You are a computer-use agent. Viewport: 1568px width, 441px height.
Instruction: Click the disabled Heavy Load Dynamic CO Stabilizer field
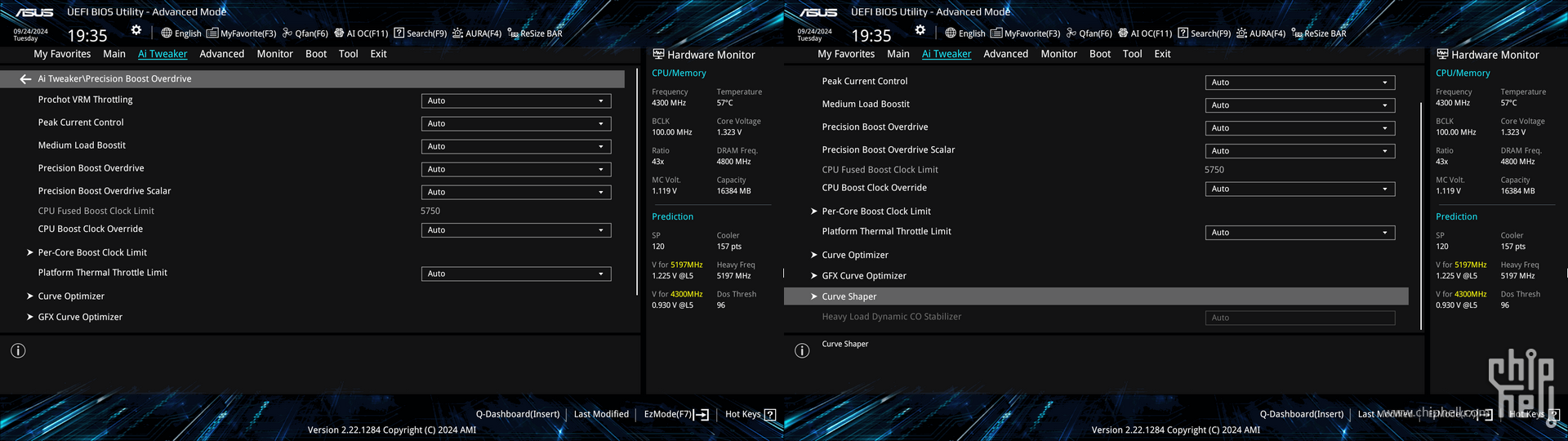(1300, 318)
